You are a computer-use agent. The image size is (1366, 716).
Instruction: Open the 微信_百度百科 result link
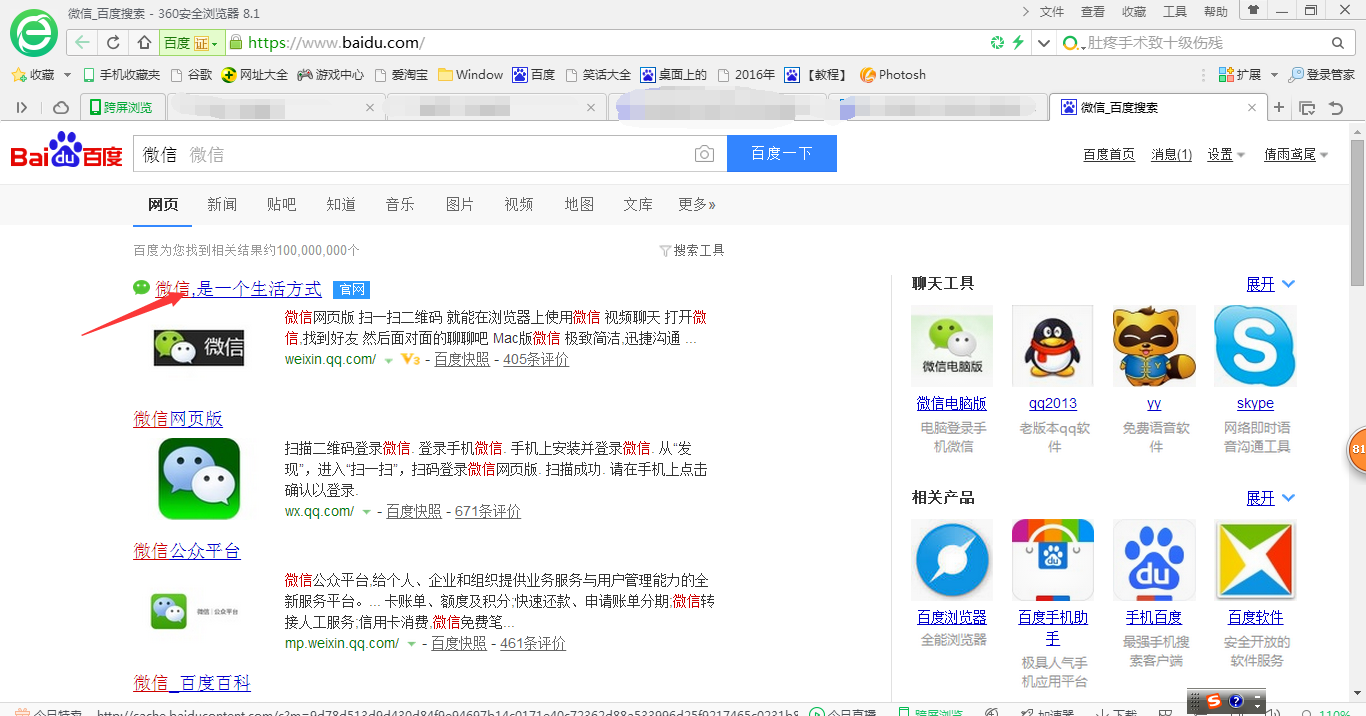192,683
